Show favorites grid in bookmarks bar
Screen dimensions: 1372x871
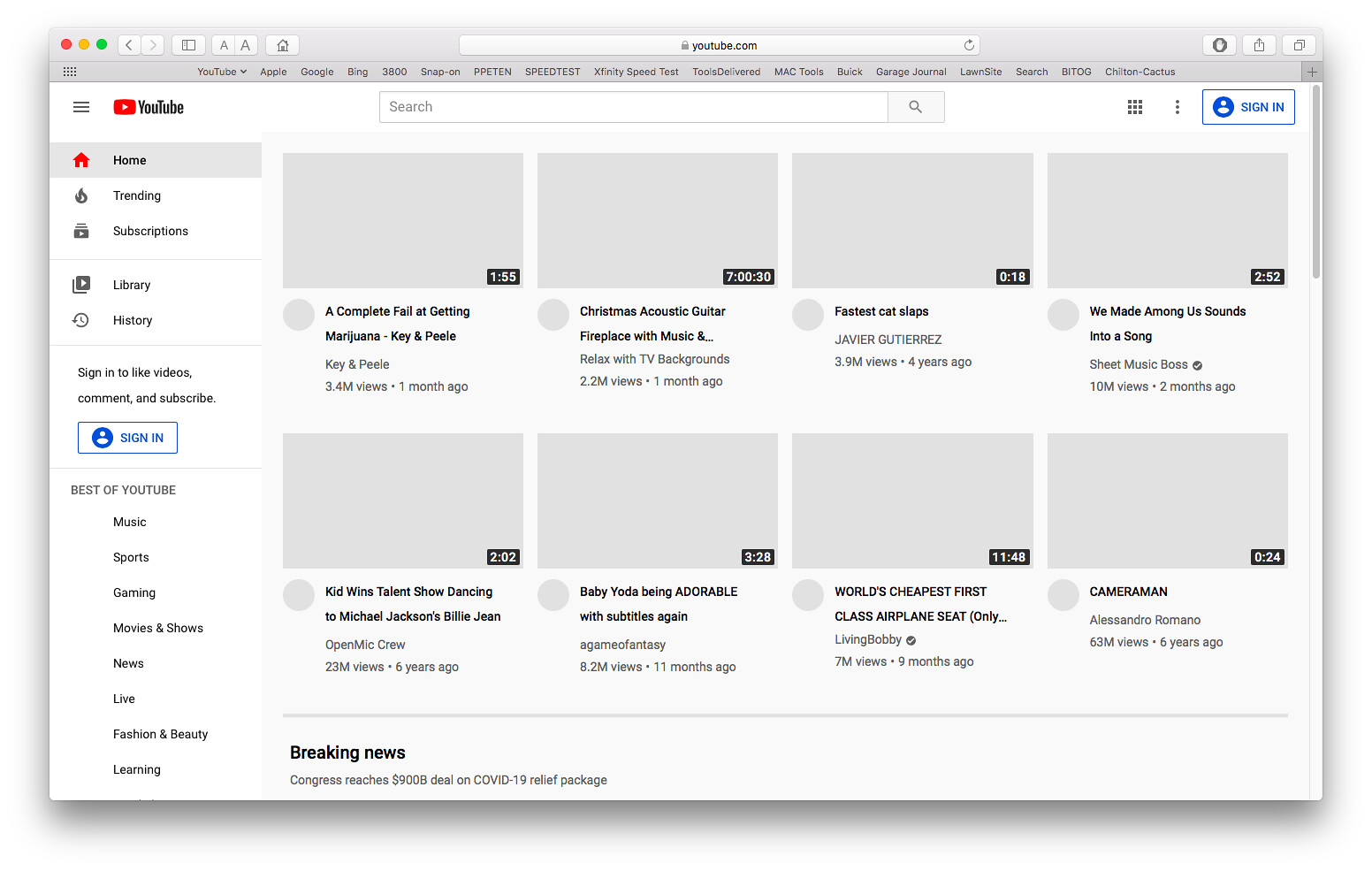click(70, 72)
